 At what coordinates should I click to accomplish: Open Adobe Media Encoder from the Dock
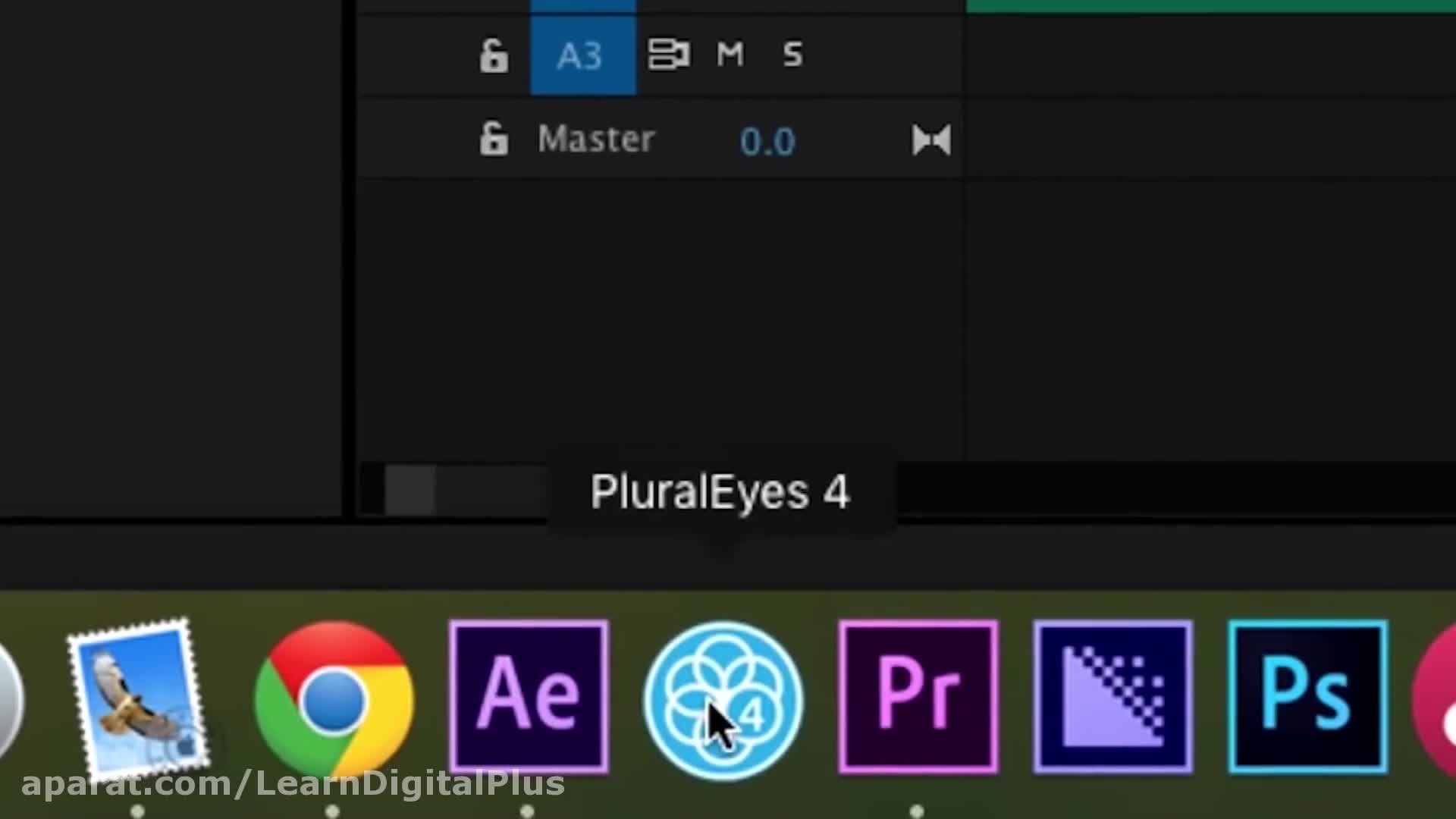pos(1112,698)
